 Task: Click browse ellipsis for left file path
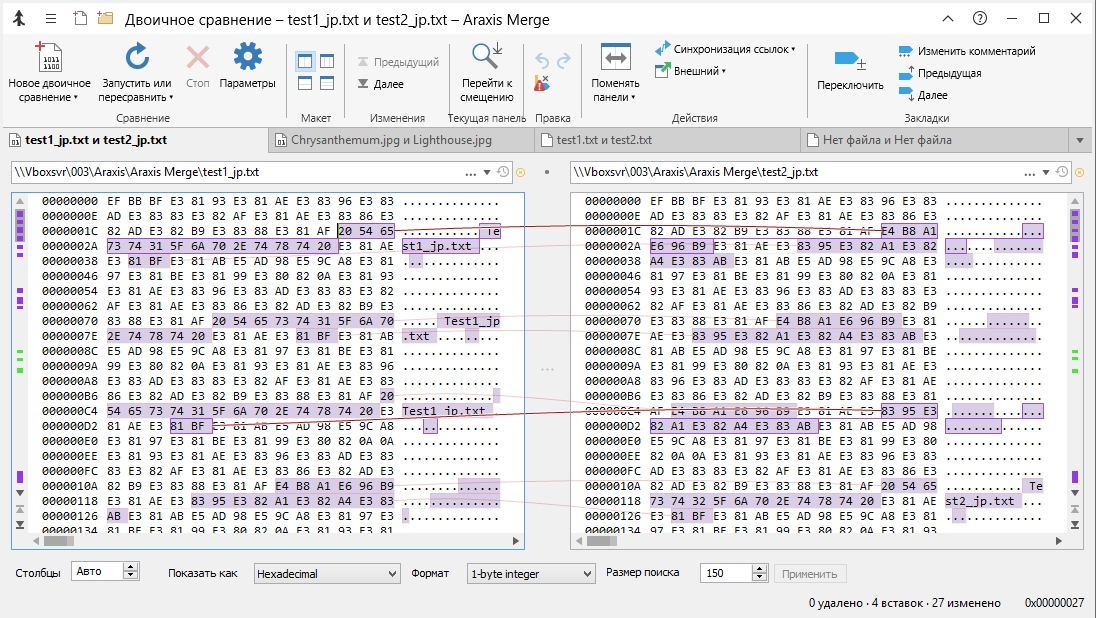click(470, 173)
